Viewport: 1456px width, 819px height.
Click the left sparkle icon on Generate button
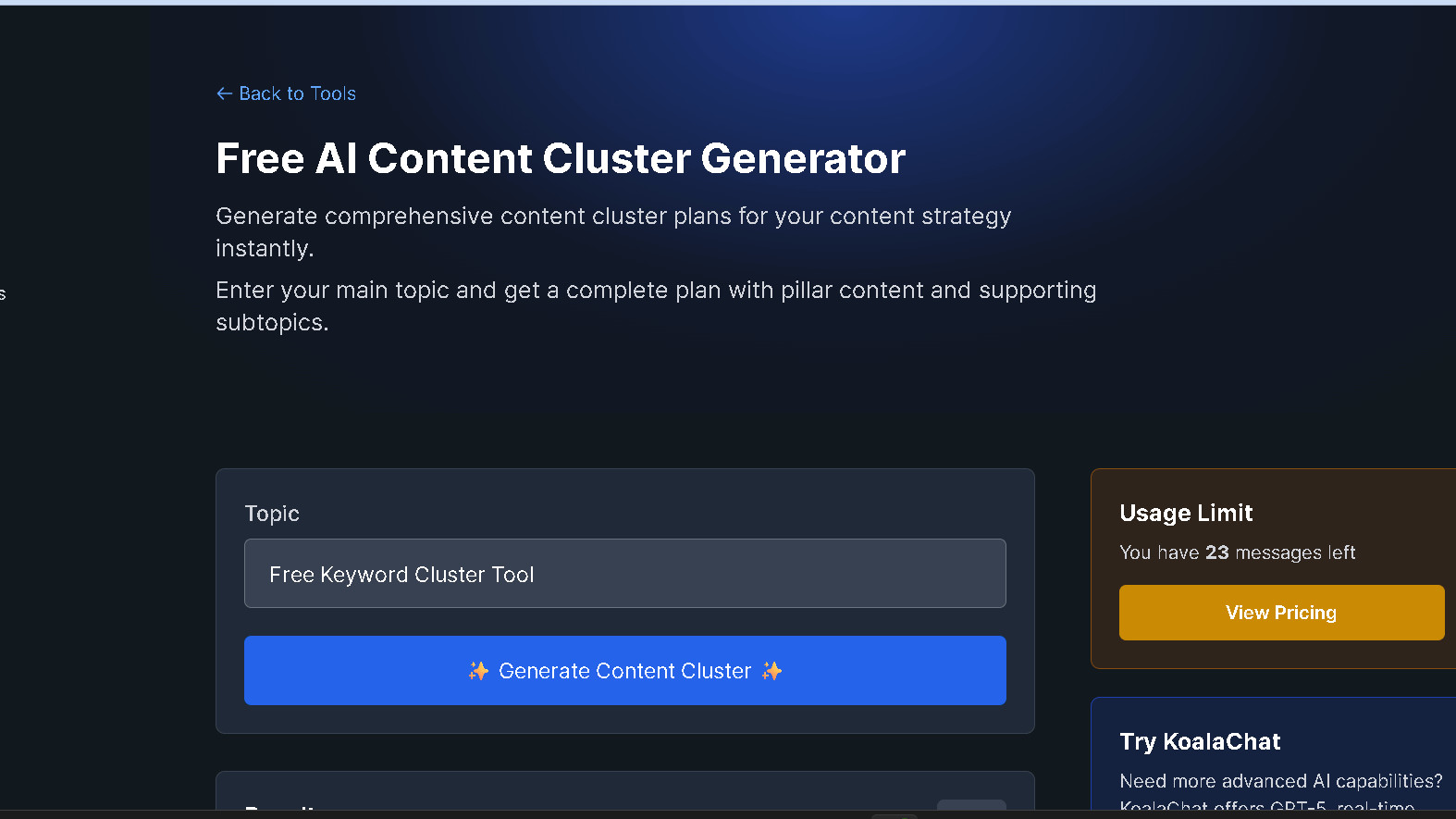pyautogui.click(x=479, y=670)
